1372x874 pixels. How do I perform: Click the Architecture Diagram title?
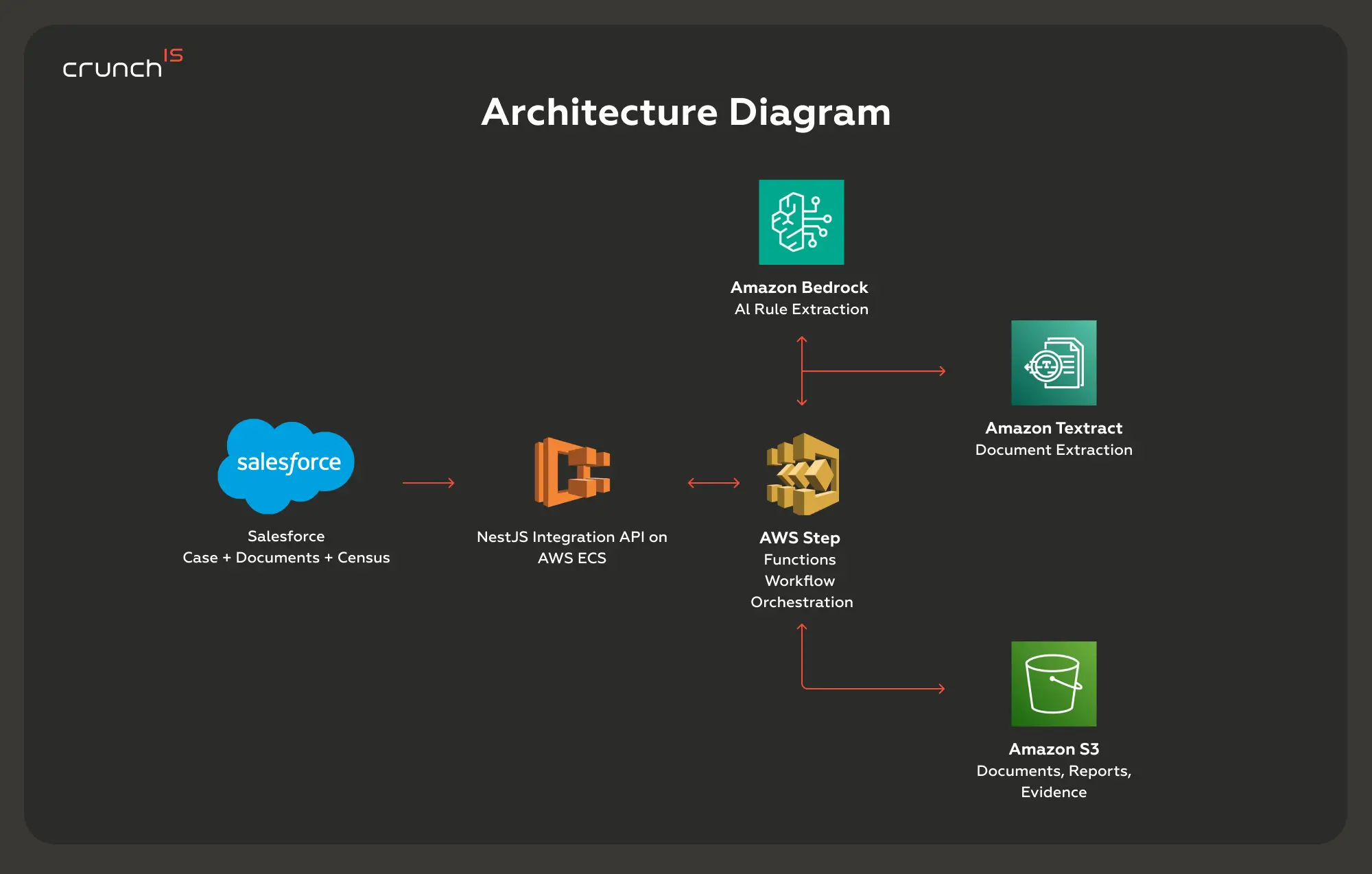click(686, 113)
